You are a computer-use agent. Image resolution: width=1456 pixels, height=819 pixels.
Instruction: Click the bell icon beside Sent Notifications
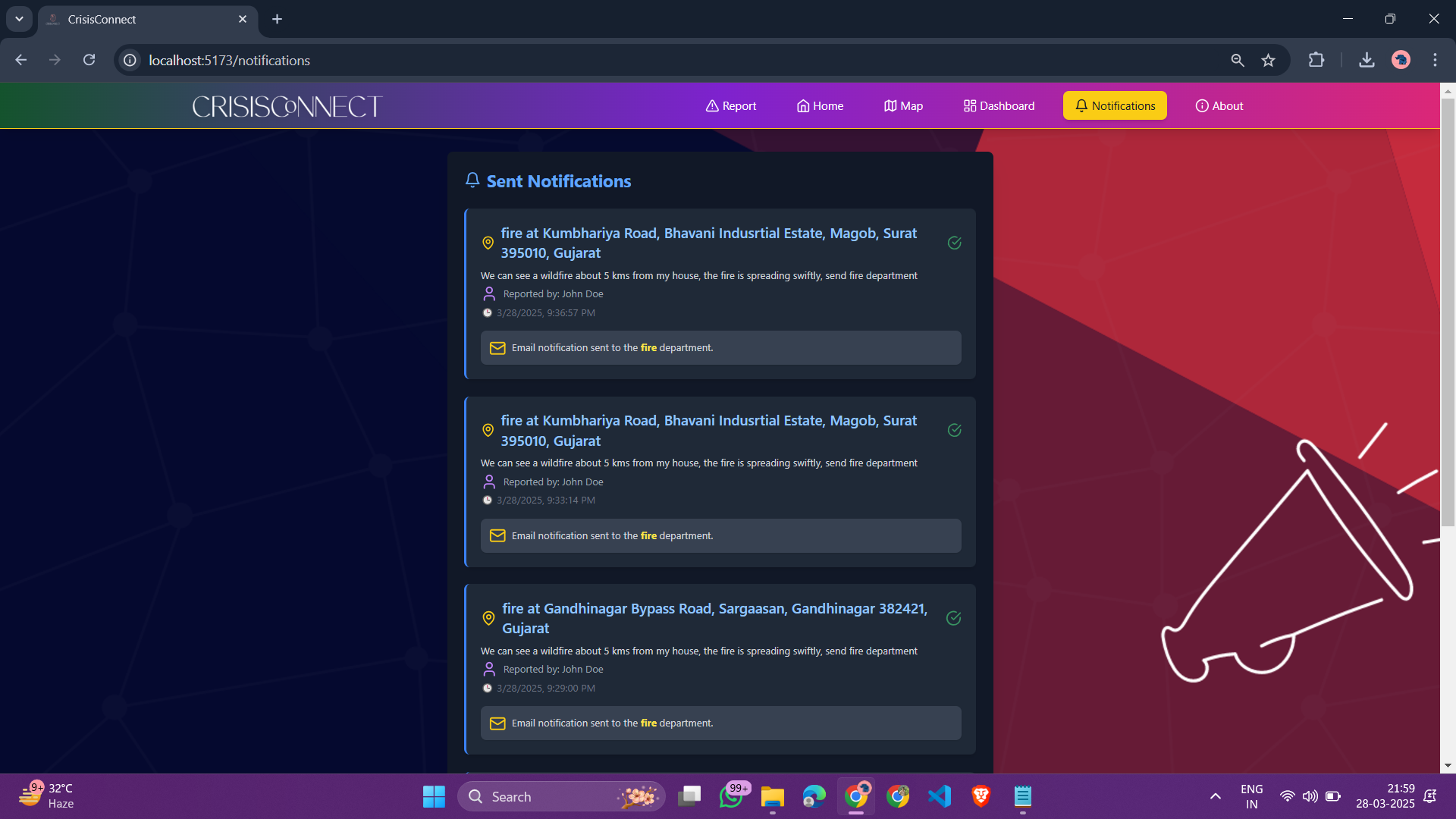(x=472, y=180)
